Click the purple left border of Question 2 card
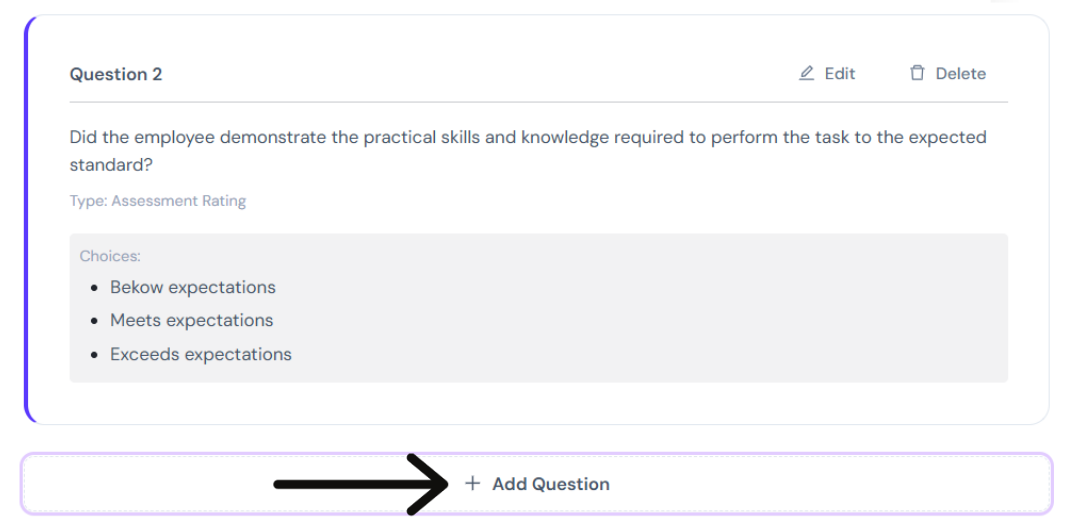This screenshot has width=1076, height=529. [26, 220]
